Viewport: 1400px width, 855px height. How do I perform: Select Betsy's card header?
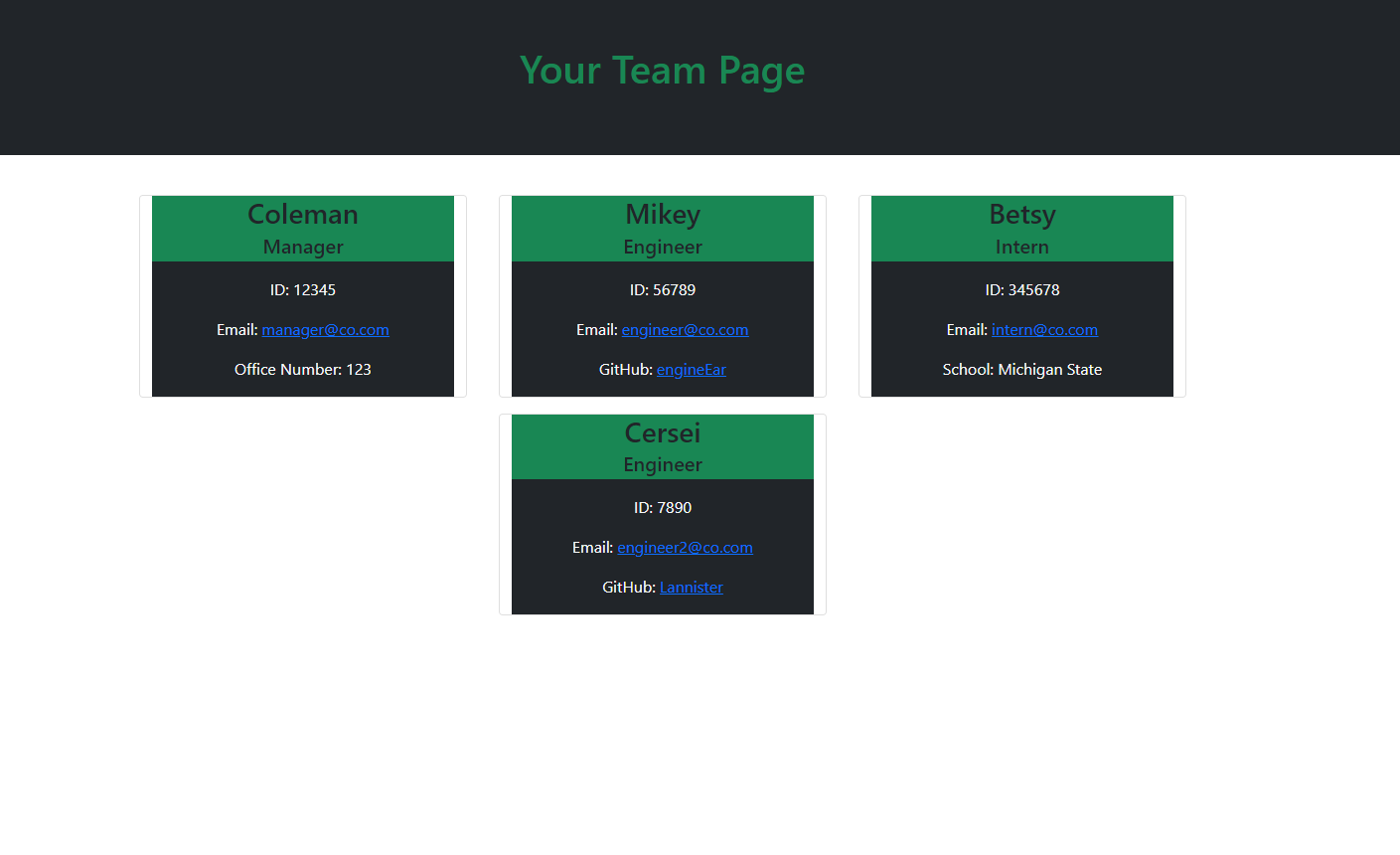pos(1021,215)
